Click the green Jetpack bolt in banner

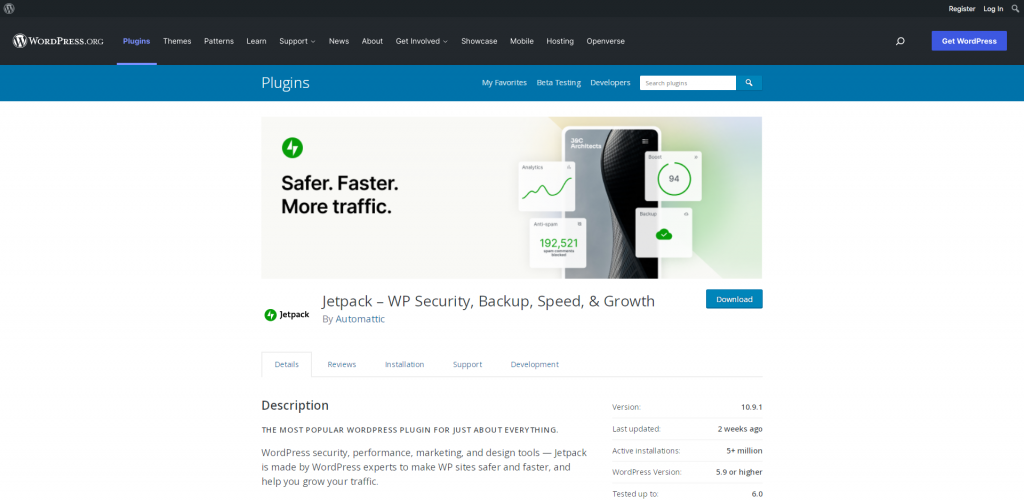click(x=292, y=148)
